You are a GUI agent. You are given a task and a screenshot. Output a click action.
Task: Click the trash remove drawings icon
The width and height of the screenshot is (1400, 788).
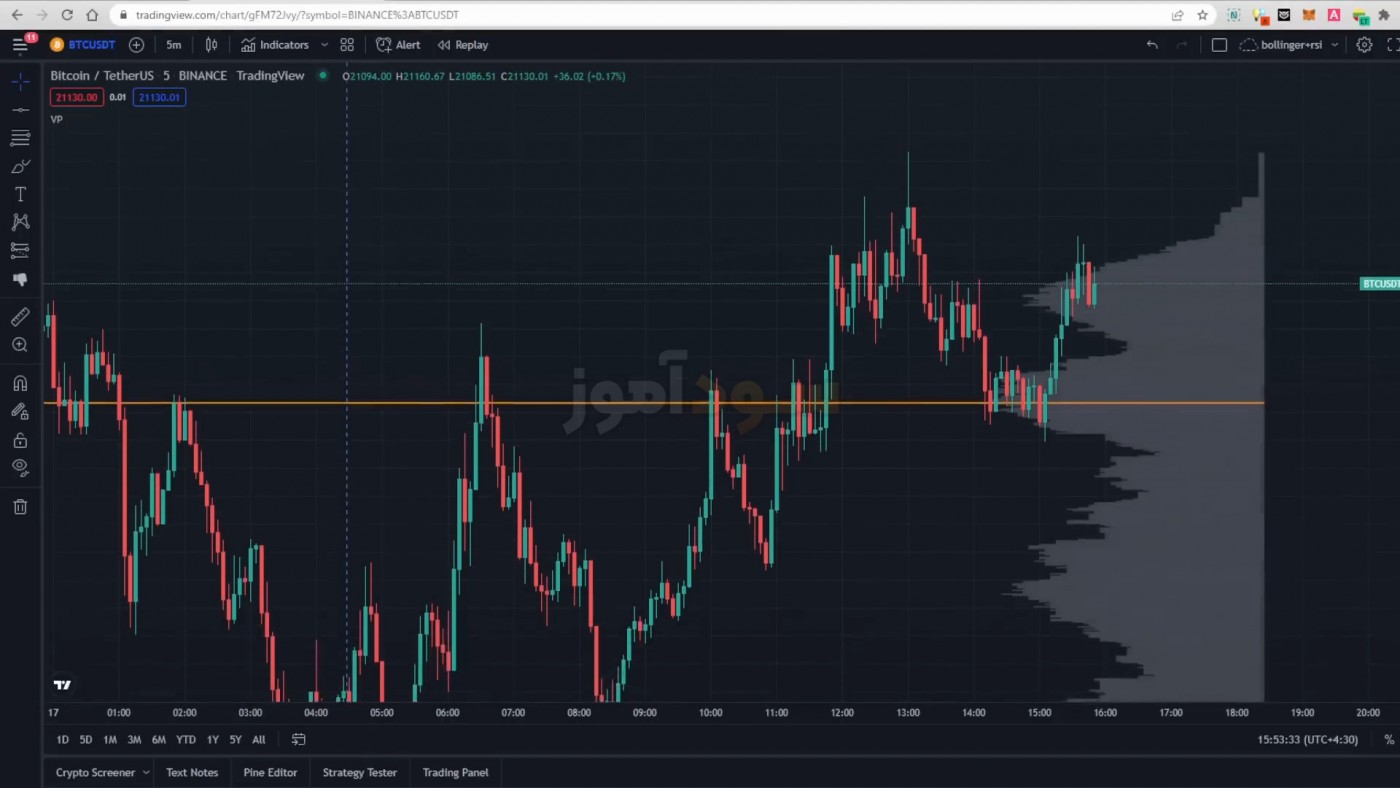pos(20,507)
